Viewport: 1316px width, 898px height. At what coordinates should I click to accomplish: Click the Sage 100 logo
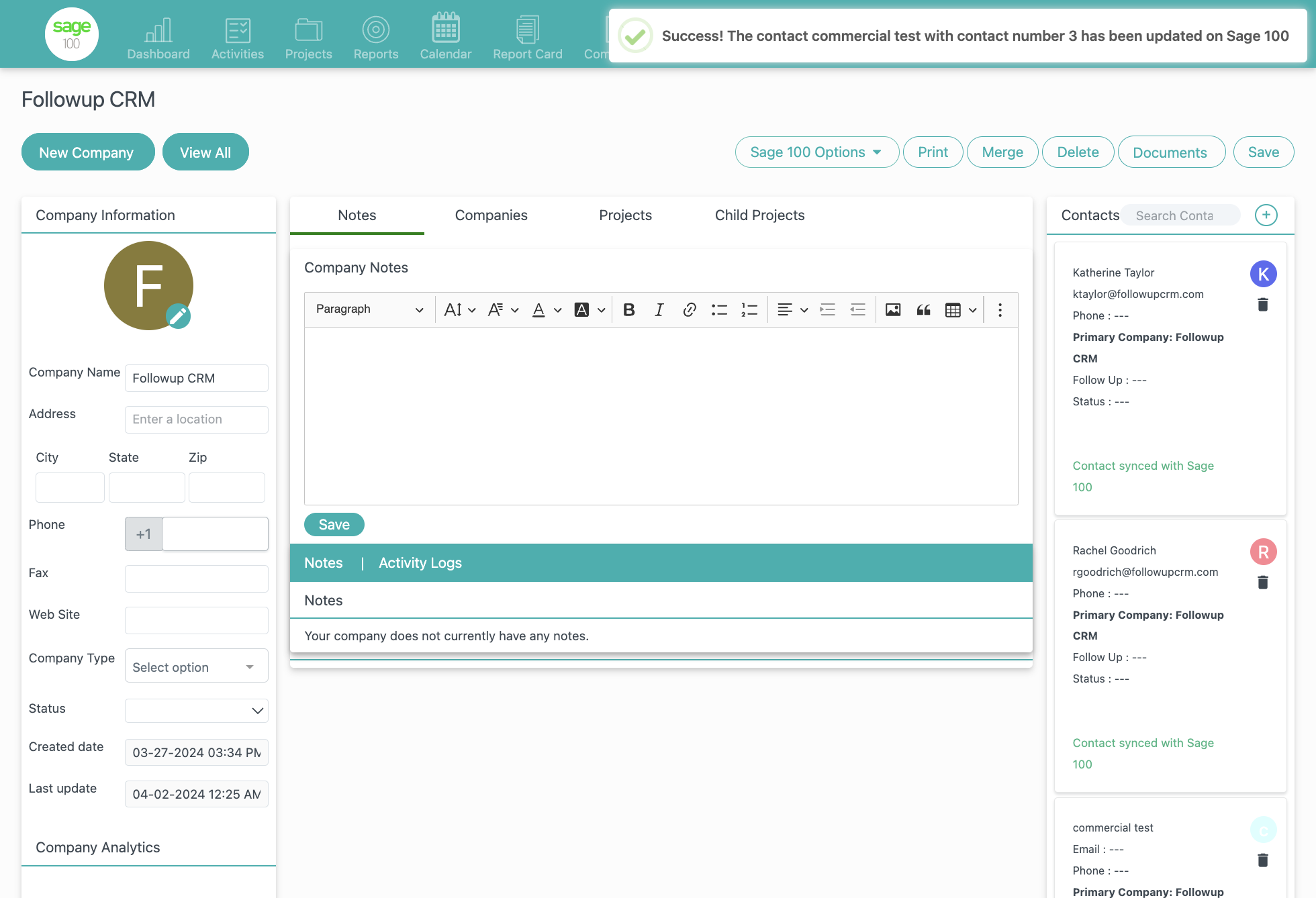[x=72, y=34]
